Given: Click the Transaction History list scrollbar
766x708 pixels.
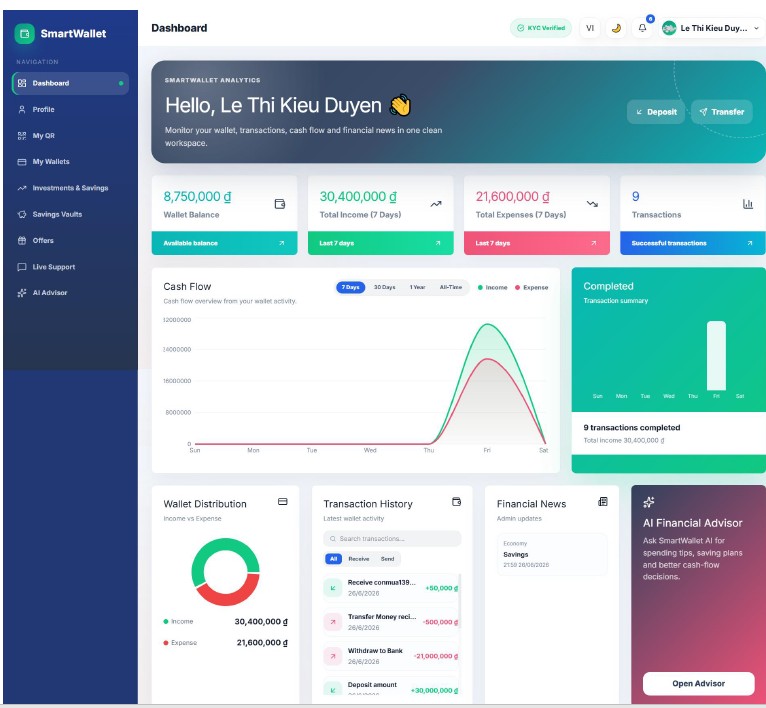Looking at the screenshot, I should coord(460,601).
